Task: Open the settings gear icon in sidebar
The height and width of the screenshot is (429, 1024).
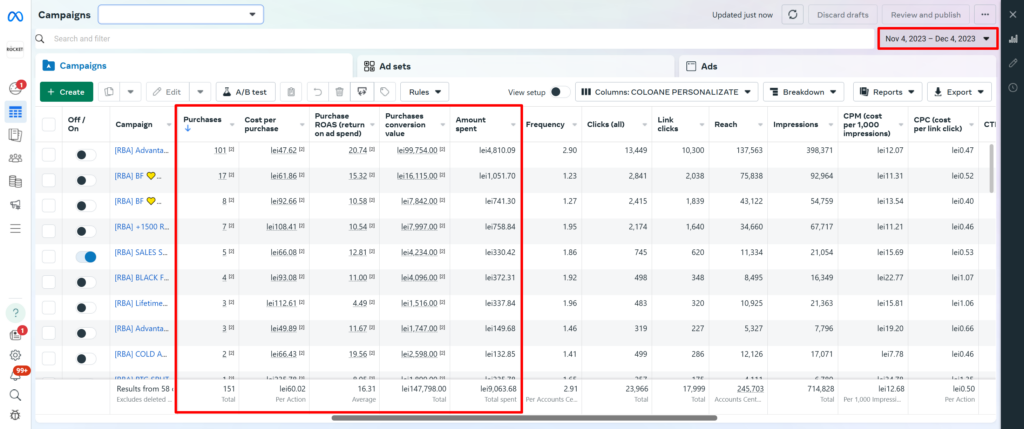Action: (15, 355)
